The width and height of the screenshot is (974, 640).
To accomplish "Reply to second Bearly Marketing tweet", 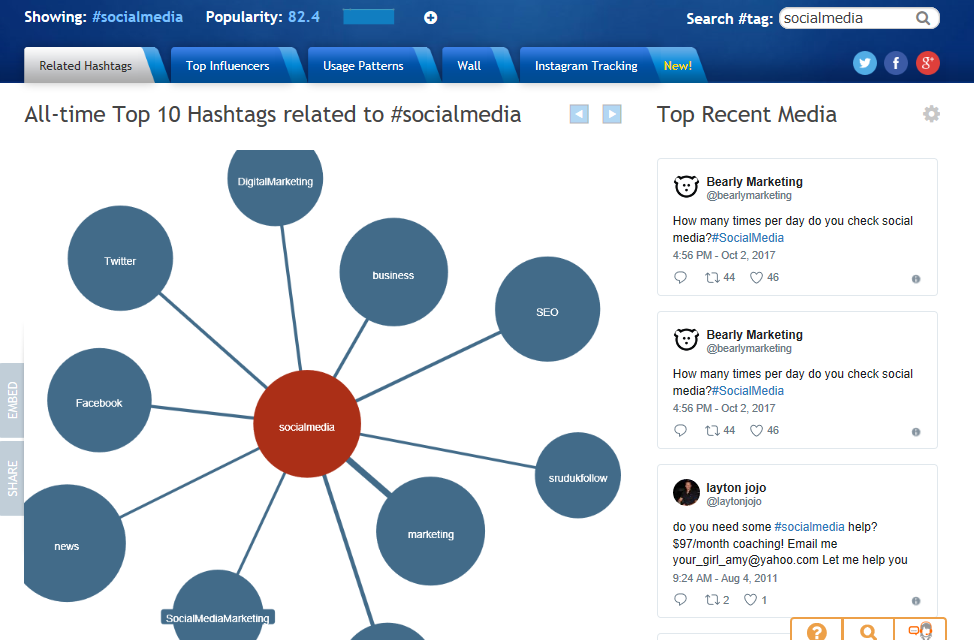I will [681, 430].
